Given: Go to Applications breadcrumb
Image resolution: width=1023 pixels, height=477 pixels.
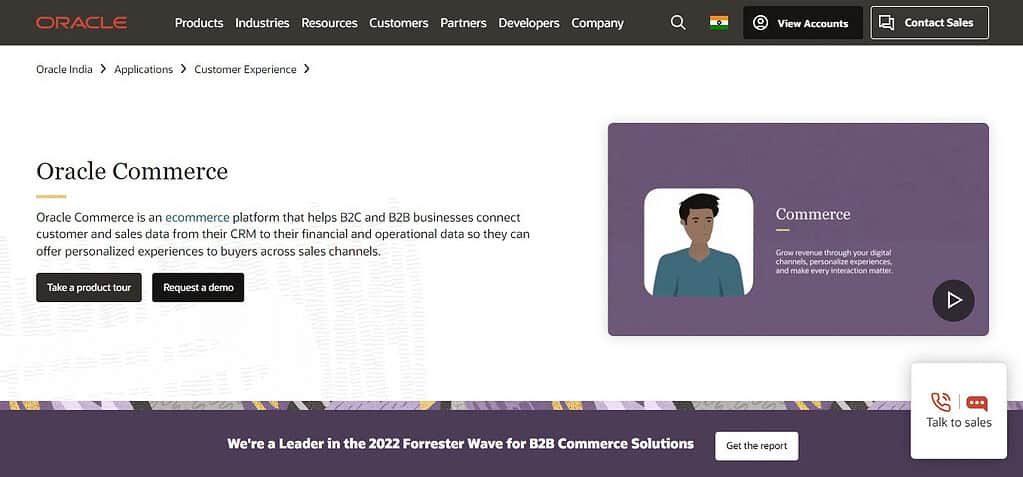Looking at the screenshot, I should click(144, 69).
